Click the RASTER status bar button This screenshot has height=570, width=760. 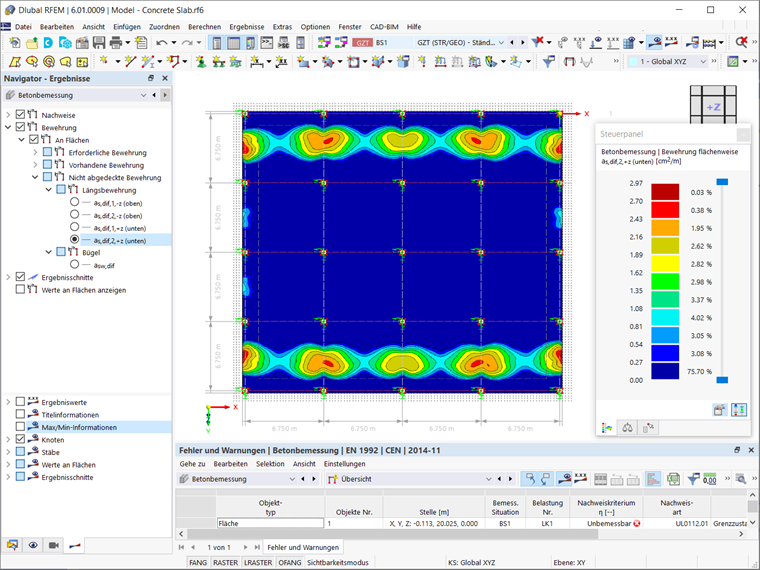[x=225, y=563]
